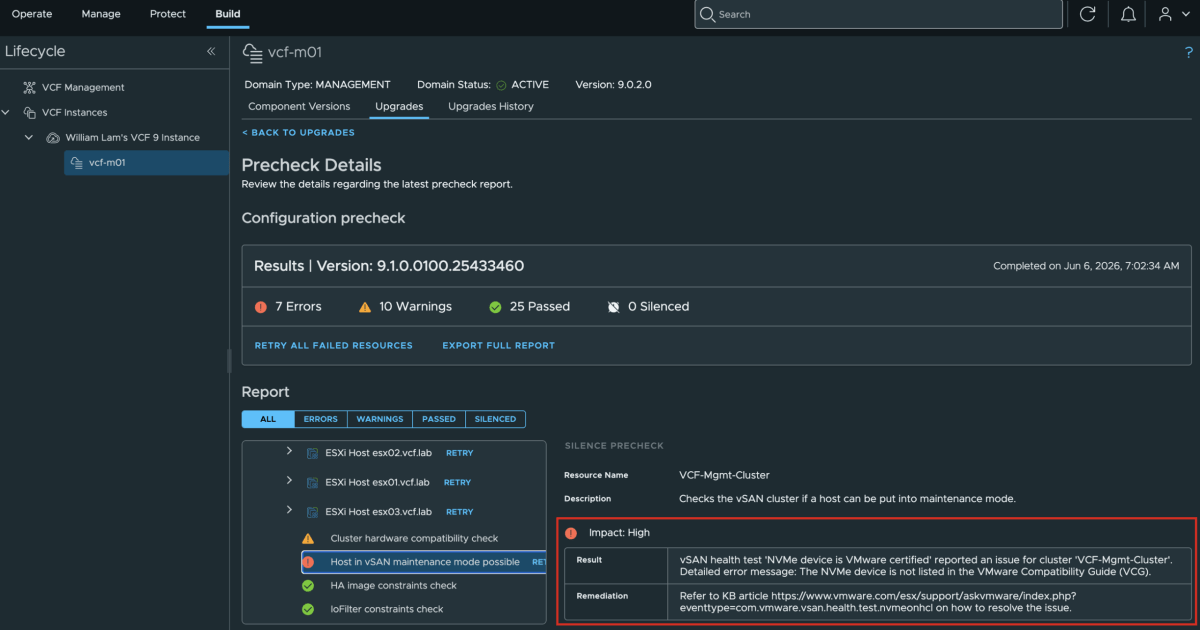Click the esx03.vcf.lab host icon

312,512
